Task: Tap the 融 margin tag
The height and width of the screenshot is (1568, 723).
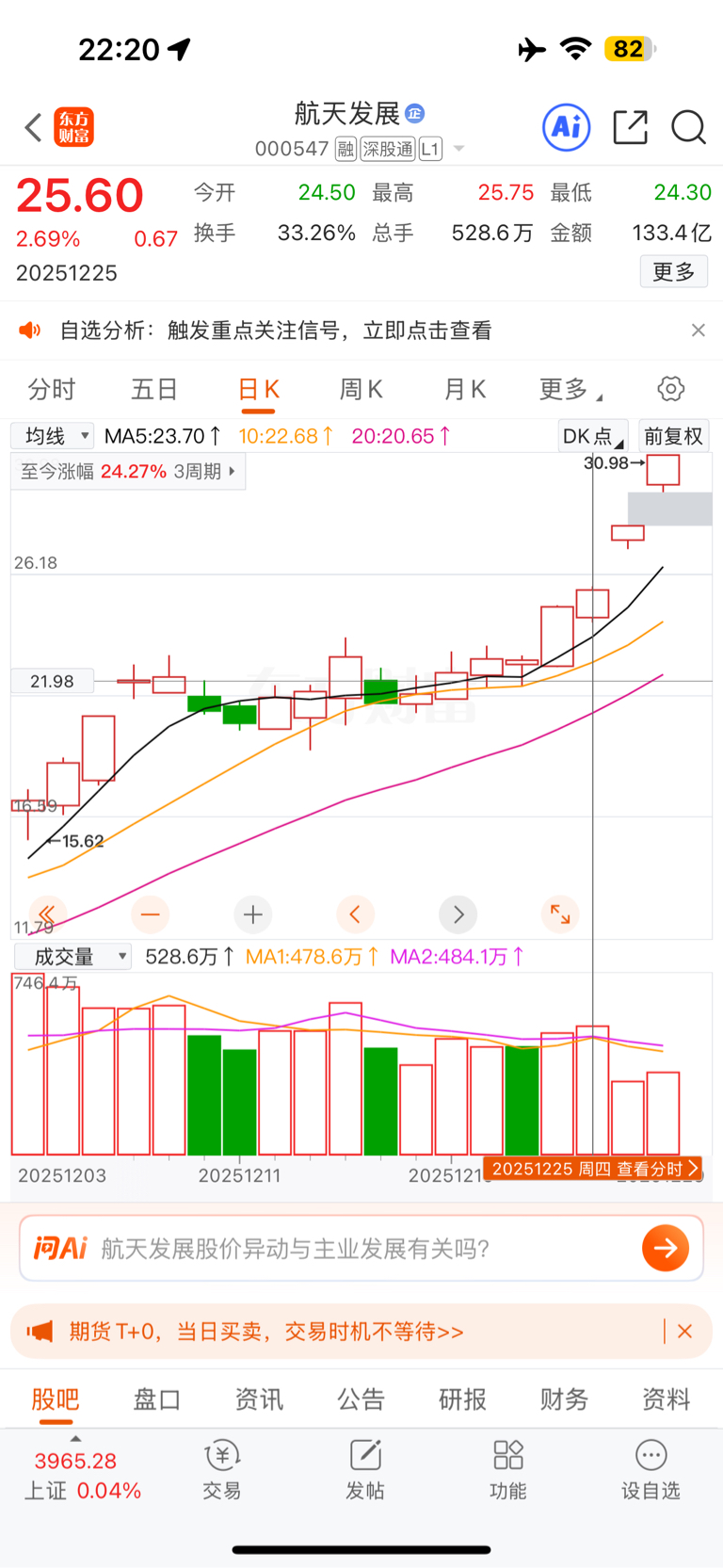Action: pyautogui.click(x=345, y=149)
